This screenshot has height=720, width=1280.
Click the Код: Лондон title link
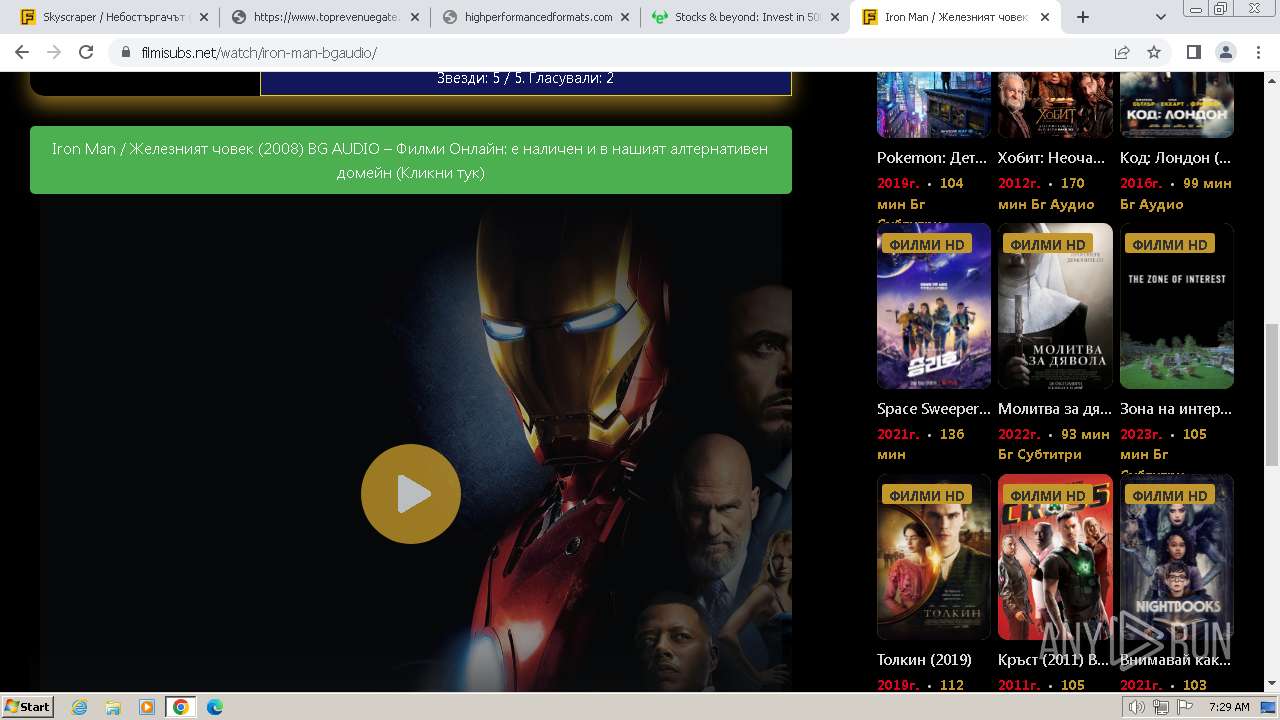(1175, 158)
